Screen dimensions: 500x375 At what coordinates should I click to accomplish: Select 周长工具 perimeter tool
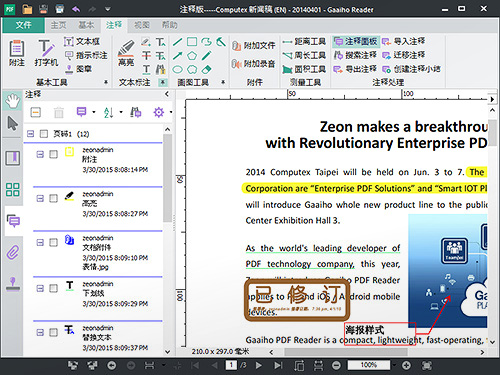pyautogui.click(x=304, y=55)
